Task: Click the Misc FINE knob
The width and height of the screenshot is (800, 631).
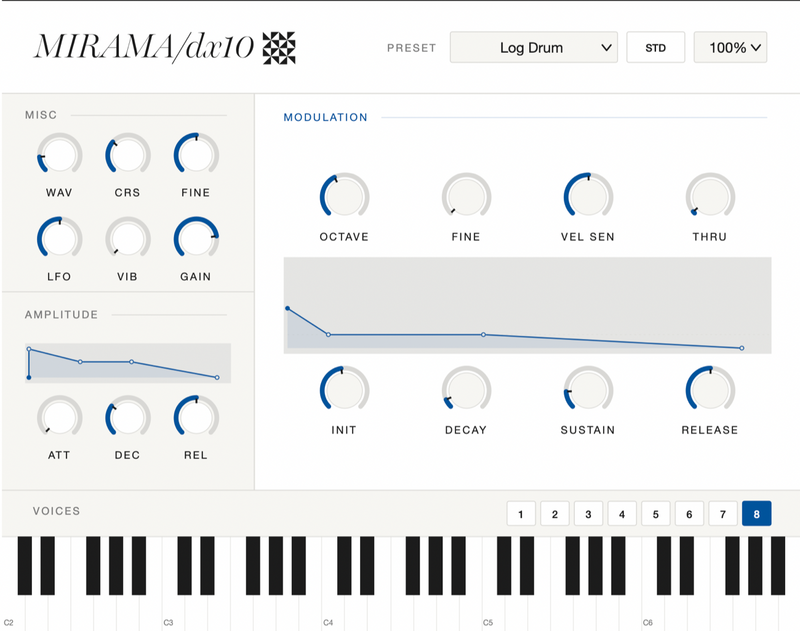Action: pyautogui.click(x=196, y=155)
